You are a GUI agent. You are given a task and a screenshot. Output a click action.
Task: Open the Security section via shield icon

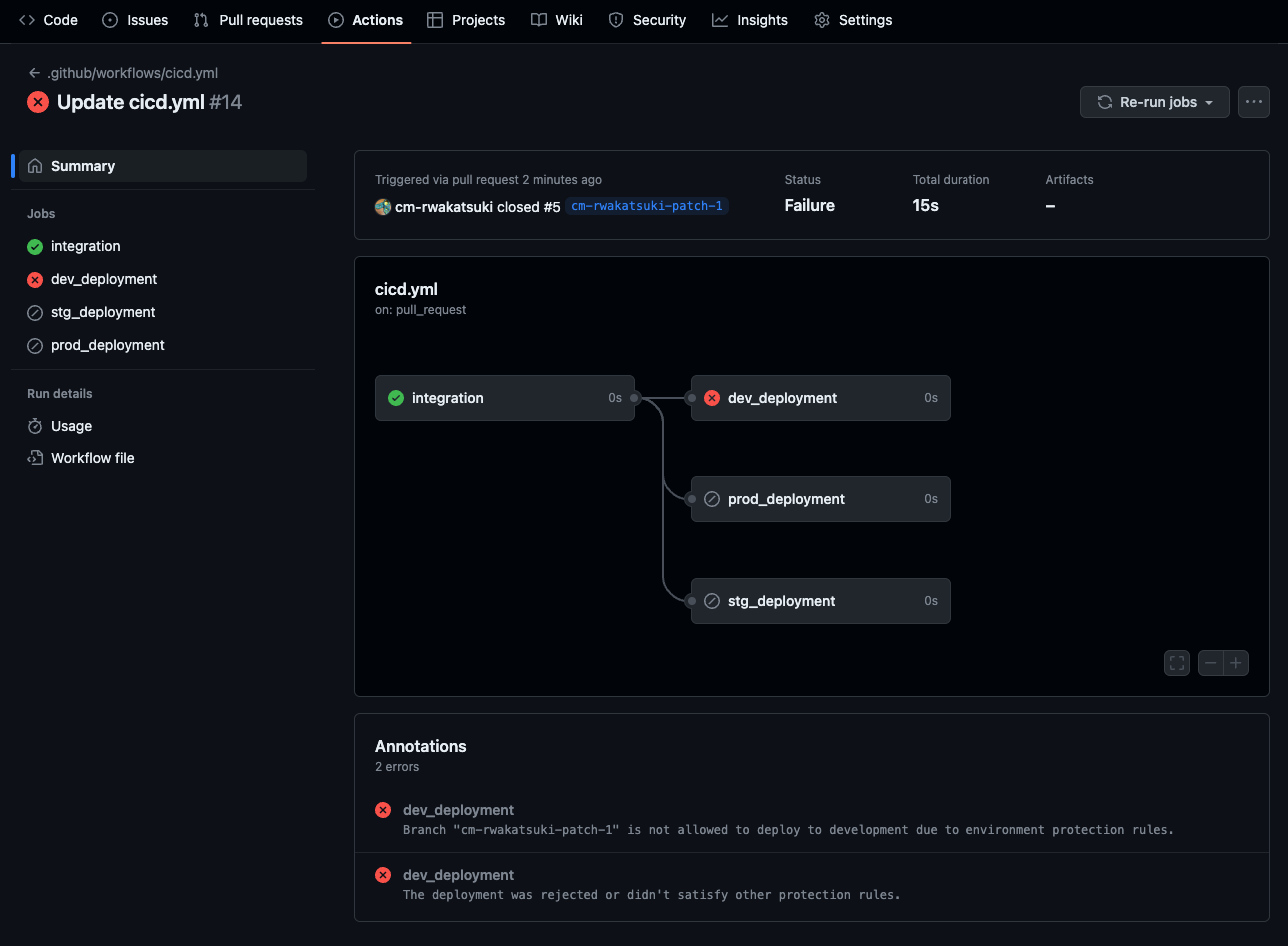[x=615, y=20]
